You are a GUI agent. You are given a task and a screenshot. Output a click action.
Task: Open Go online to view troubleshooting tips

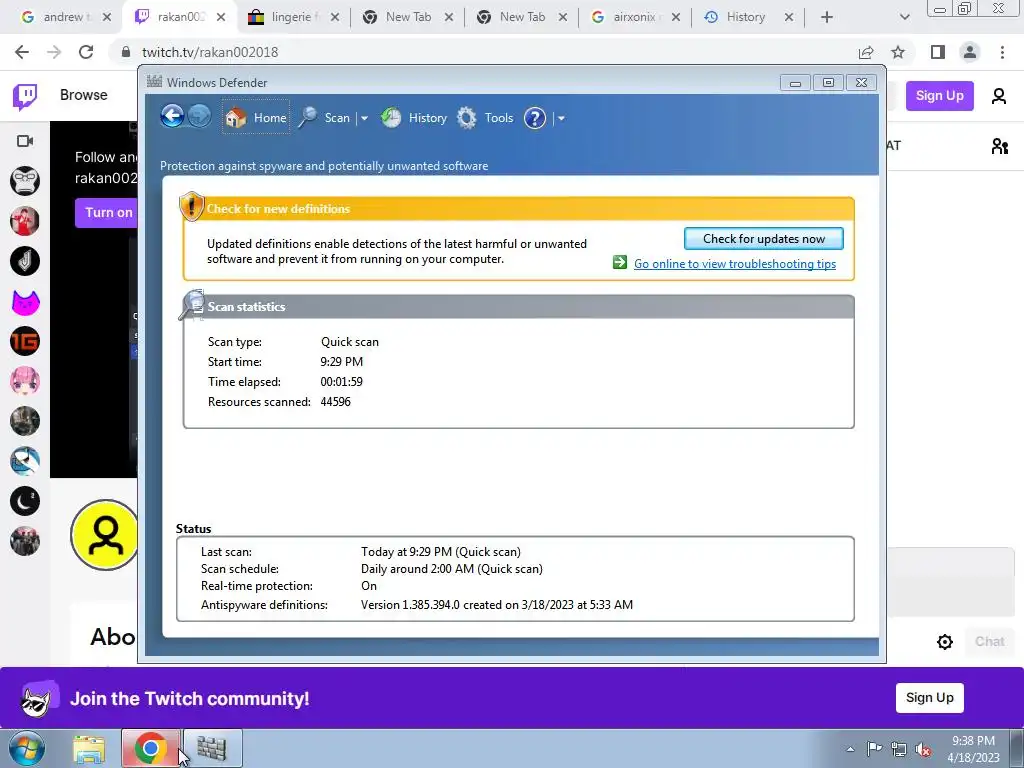click(x=735, y=264)
